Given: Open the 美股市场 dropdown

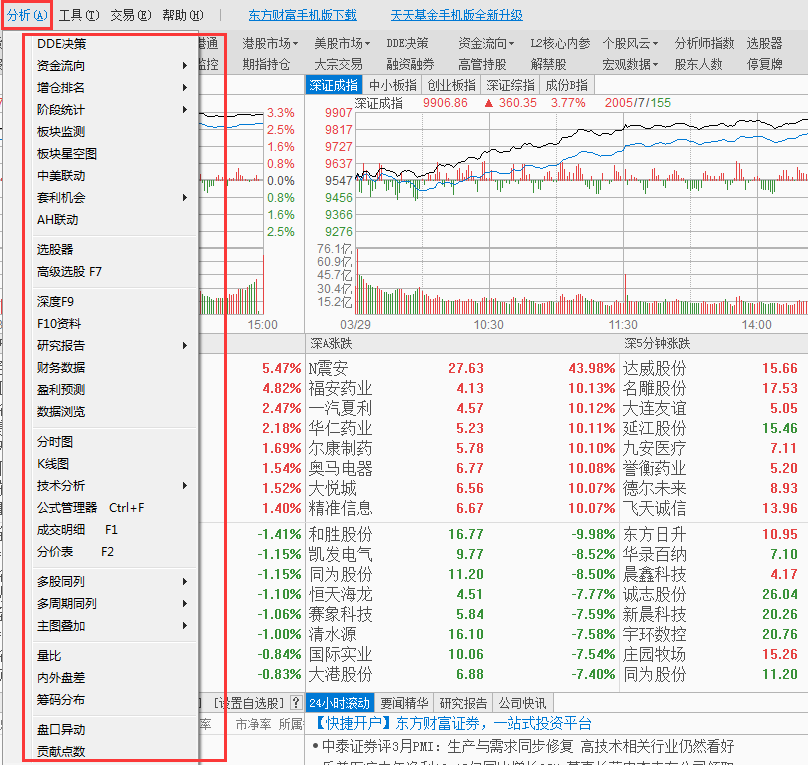Looking at the screenshot, I should 342,43.
